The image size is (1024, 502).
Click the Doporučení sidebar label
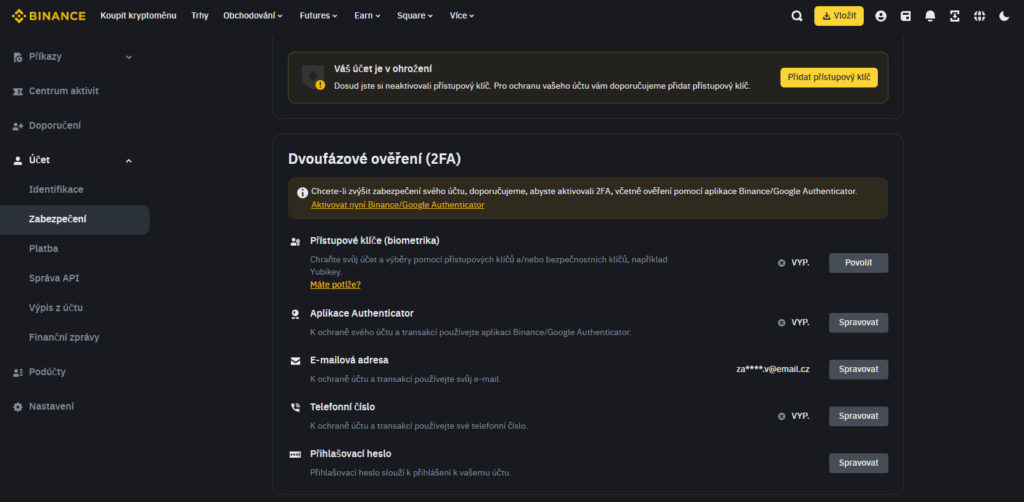click(x=55, y=125)
